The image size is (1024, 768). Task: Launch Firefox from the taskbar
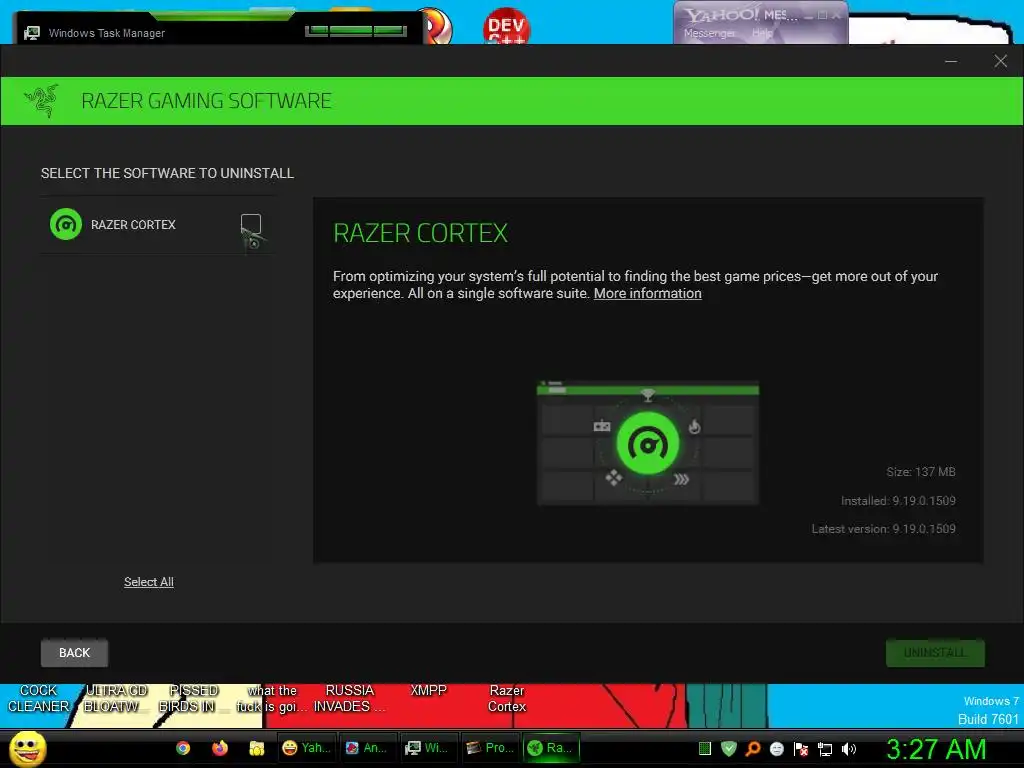pyautogui.click(x=220, y=748)
